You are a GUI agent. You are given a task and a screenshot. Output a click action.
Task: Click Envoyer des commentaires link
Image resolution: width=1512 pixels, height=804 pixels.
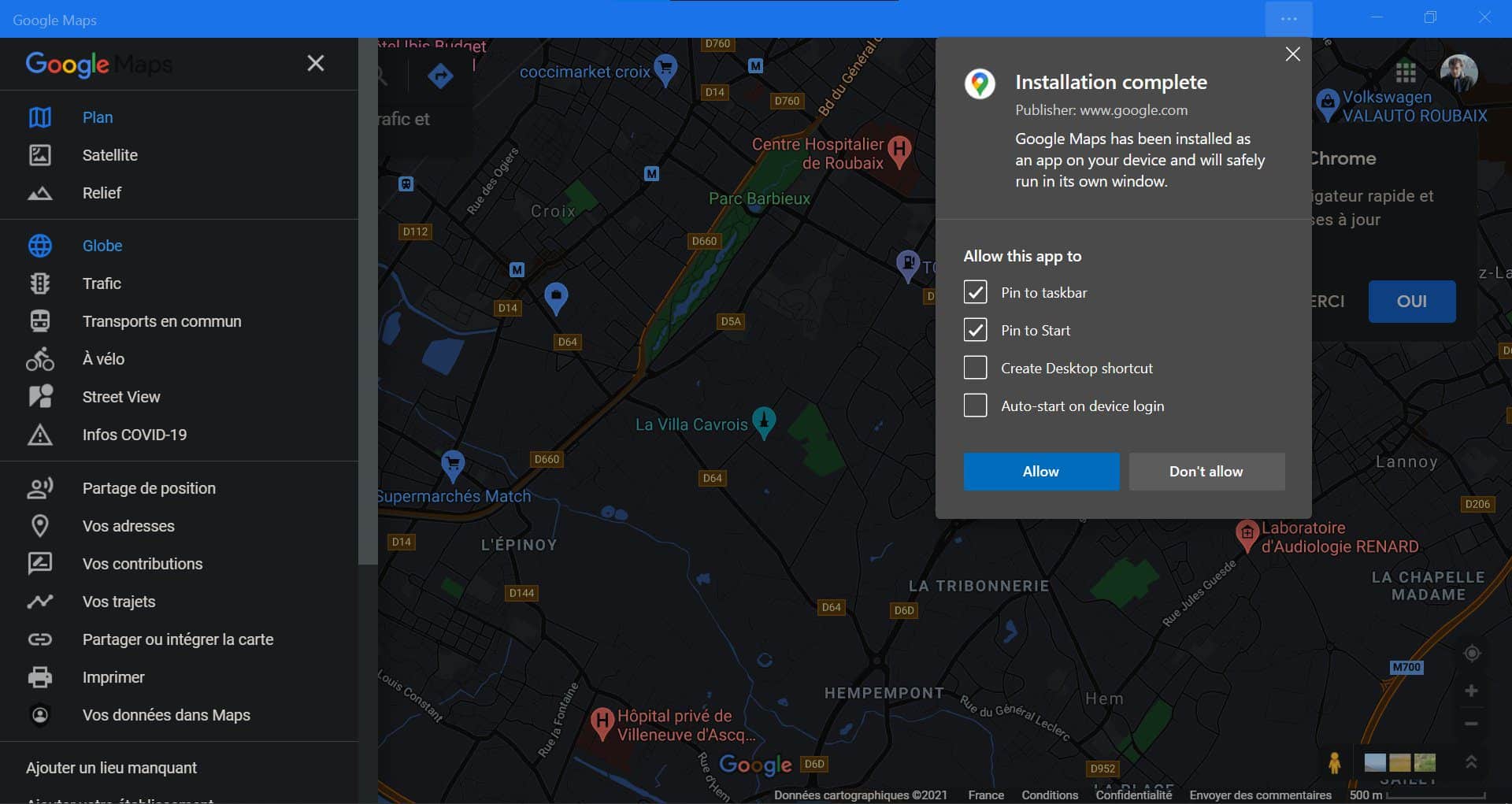tap(1260, 795)
